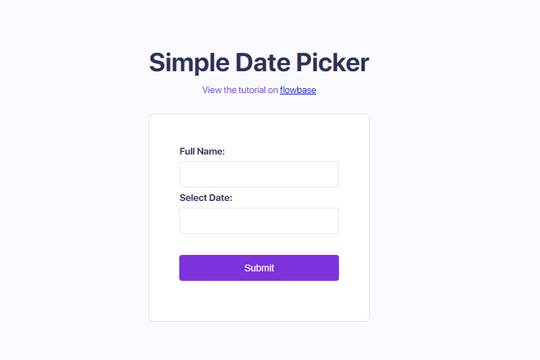Click the word "Picker" in the title
540x360 pixels.
pos(333,62)
